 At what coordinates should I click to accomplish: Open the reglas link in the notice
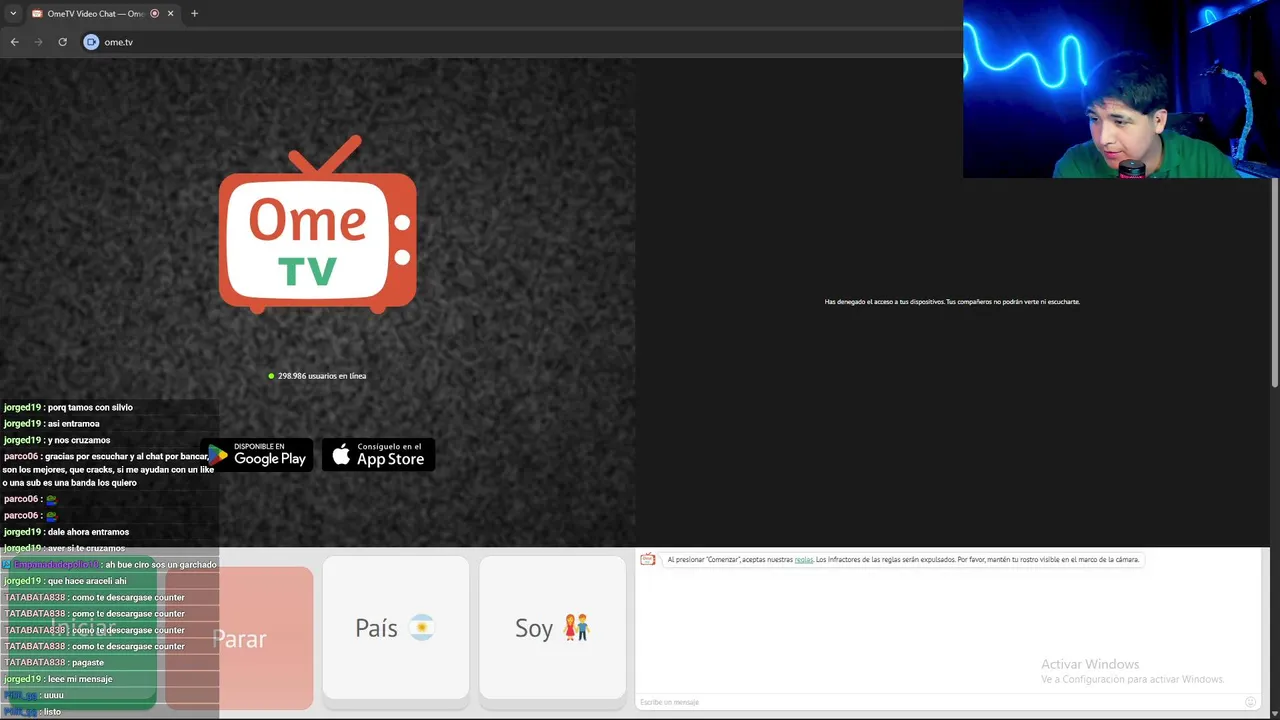[x=804, y=560]
